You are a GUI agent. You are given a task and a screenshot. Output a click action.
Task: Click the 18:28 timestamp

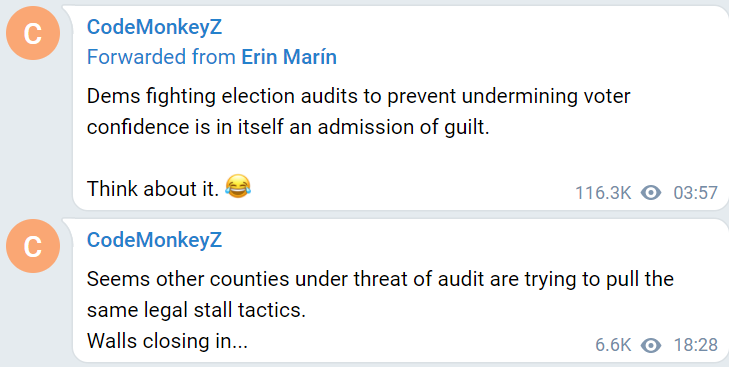696,345
